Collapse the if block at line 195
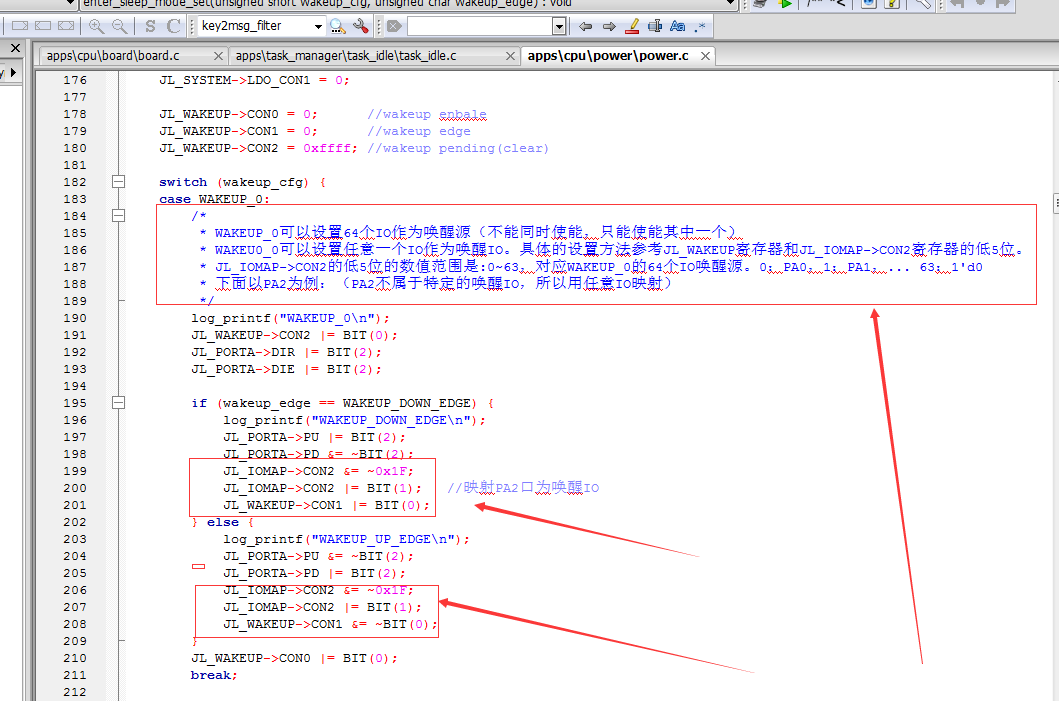The width and height of the screenshot is (1059, 701). point(118,403)
